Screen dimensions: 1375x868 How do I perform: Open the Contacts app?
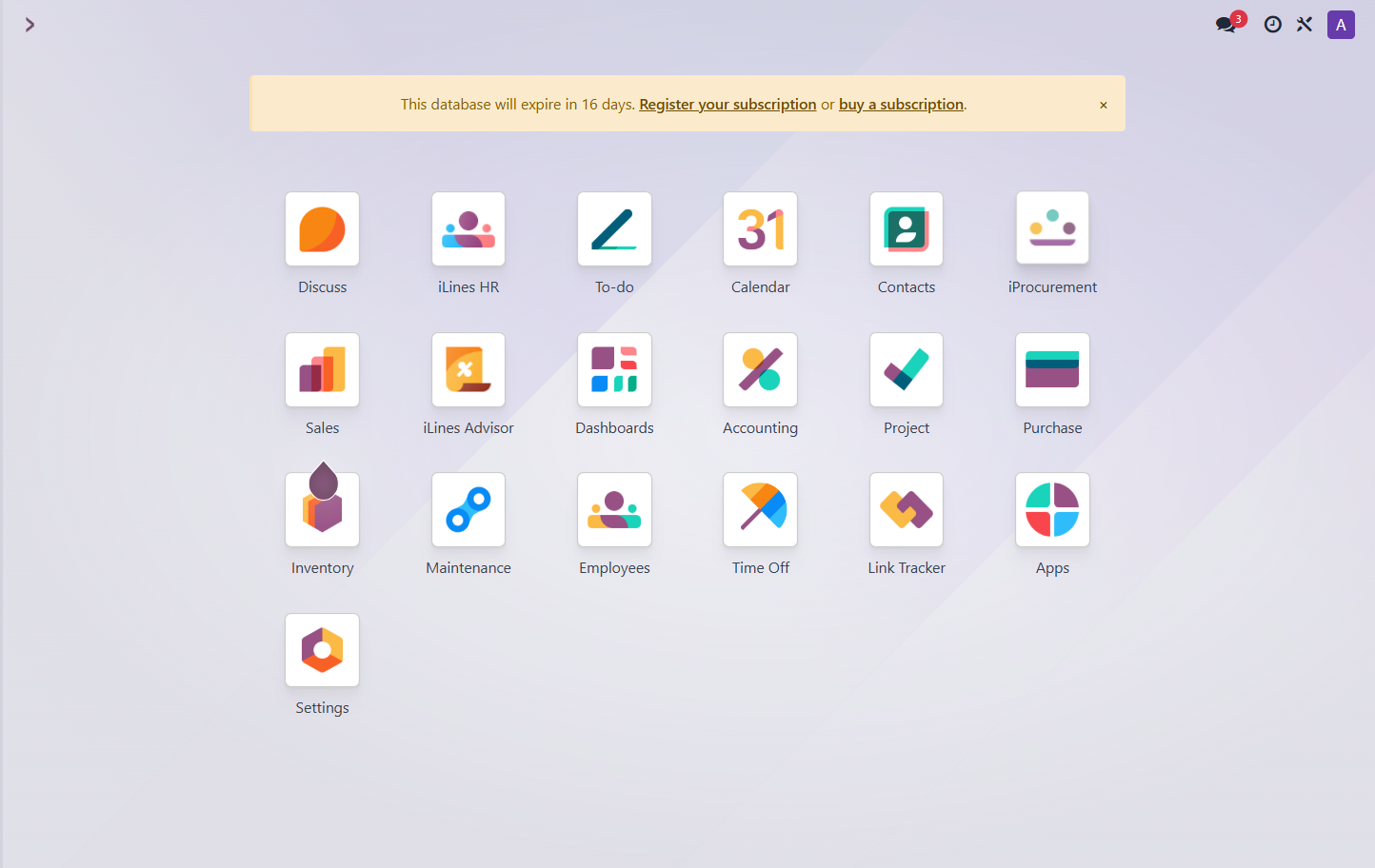tap(907, 229)
